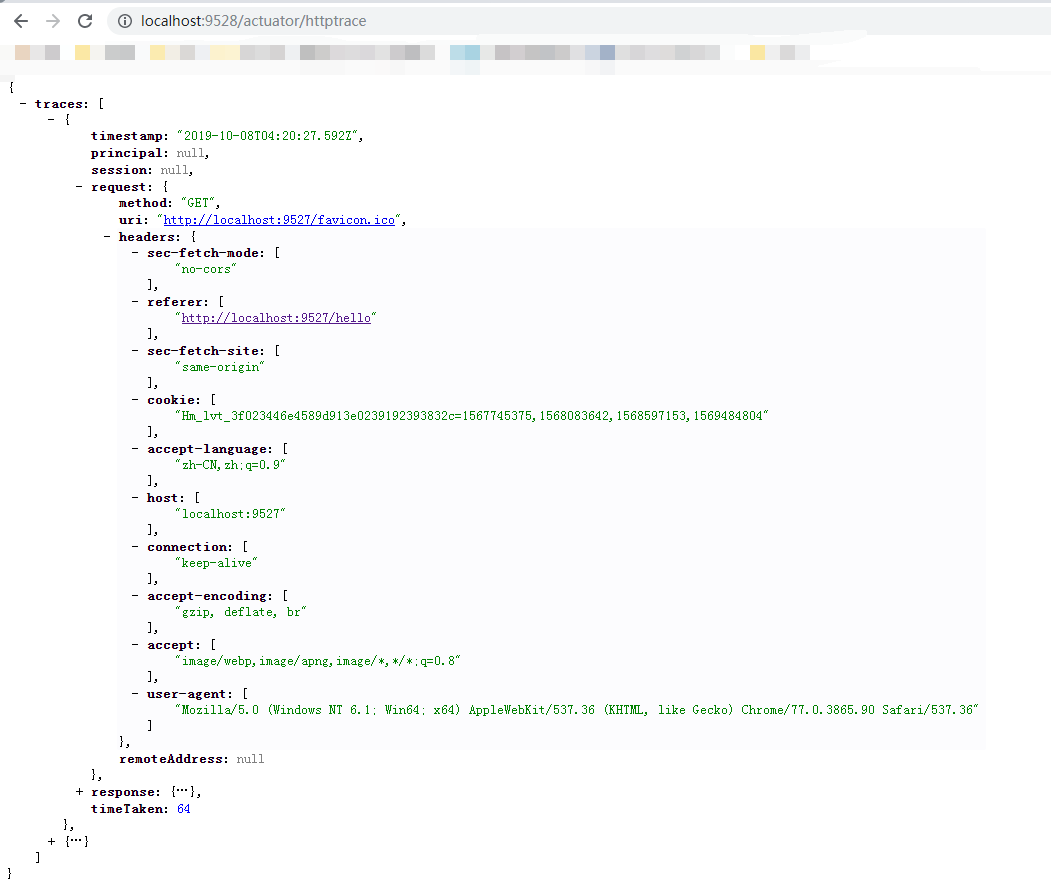Screen dimensions: 1051x888
Task: Reload the page with the refresh icon
Action: (85, 21)
